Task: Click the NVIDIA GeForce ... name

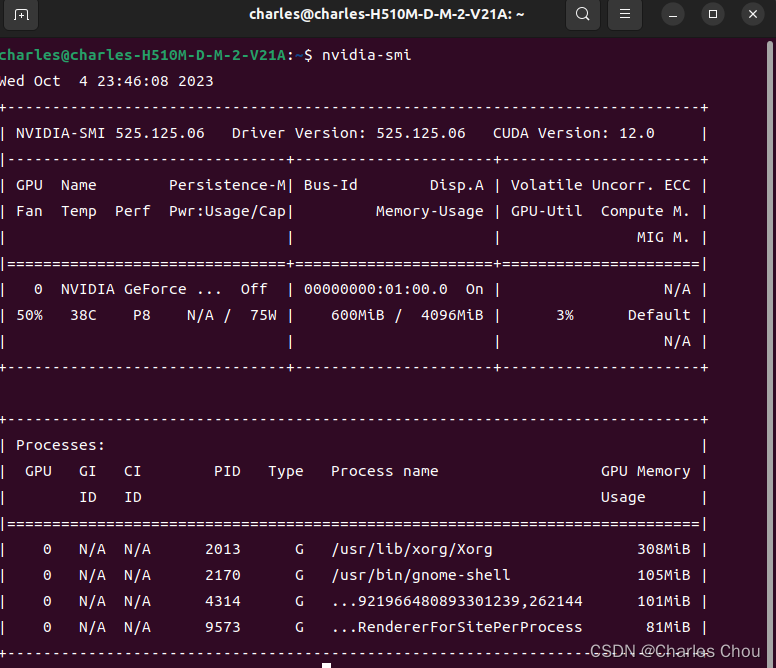Action: point(142,289)
